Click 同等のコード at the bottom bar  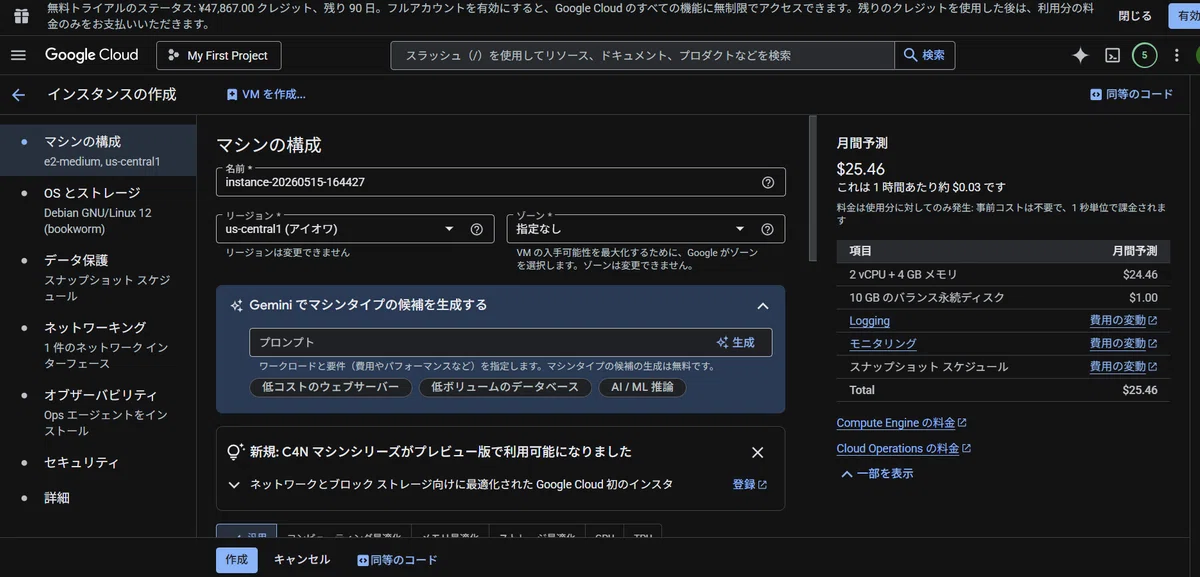tap(397, 560)
